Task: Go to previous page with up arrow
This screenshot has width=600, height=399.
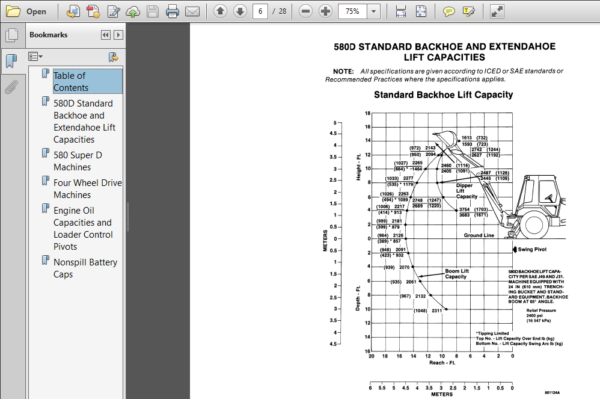Action: (220, 11)
